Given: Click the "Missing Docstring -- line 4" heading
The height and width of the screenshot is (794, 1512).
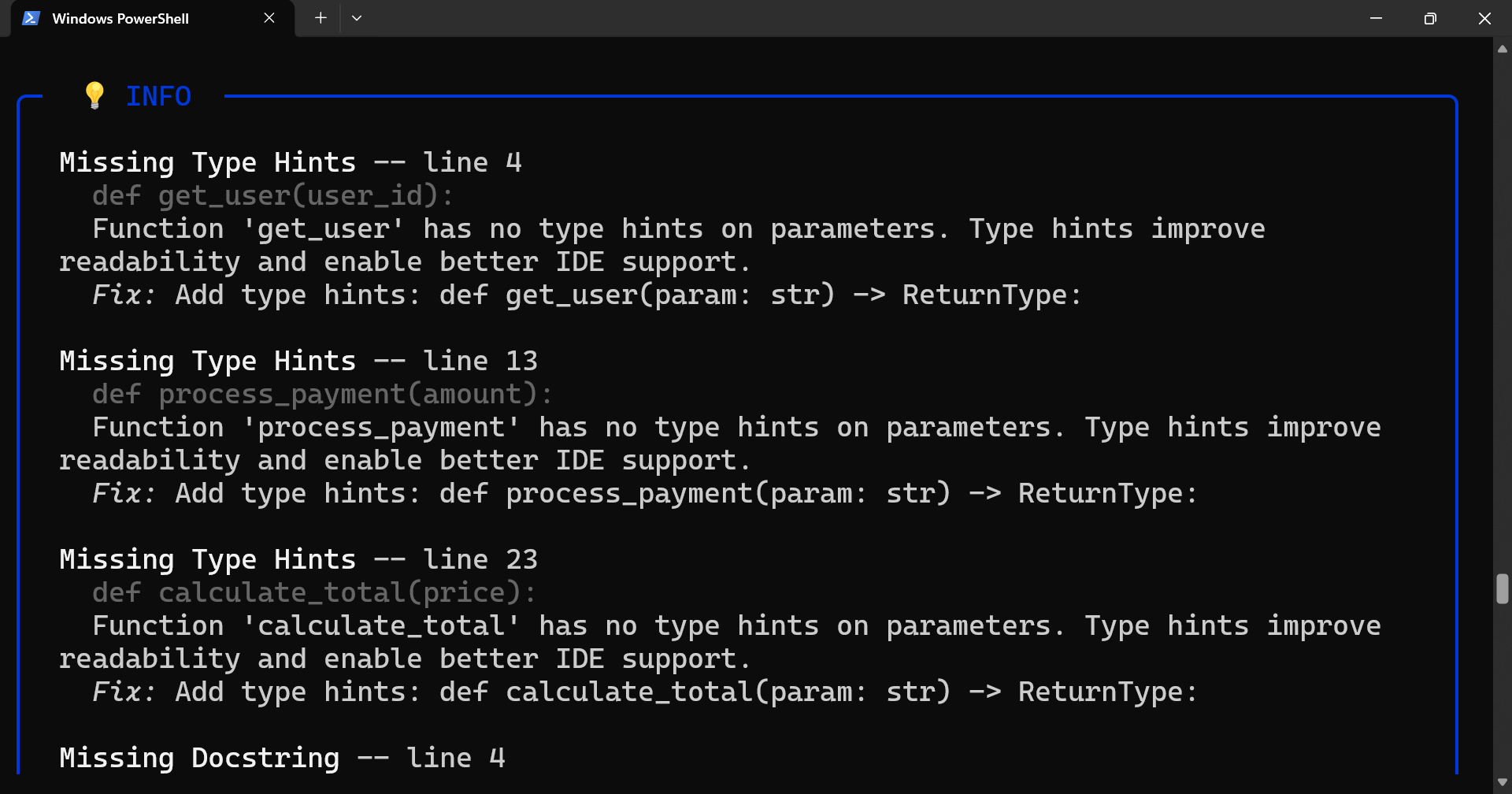Looking at the screenshot, I should click(282, 758).
